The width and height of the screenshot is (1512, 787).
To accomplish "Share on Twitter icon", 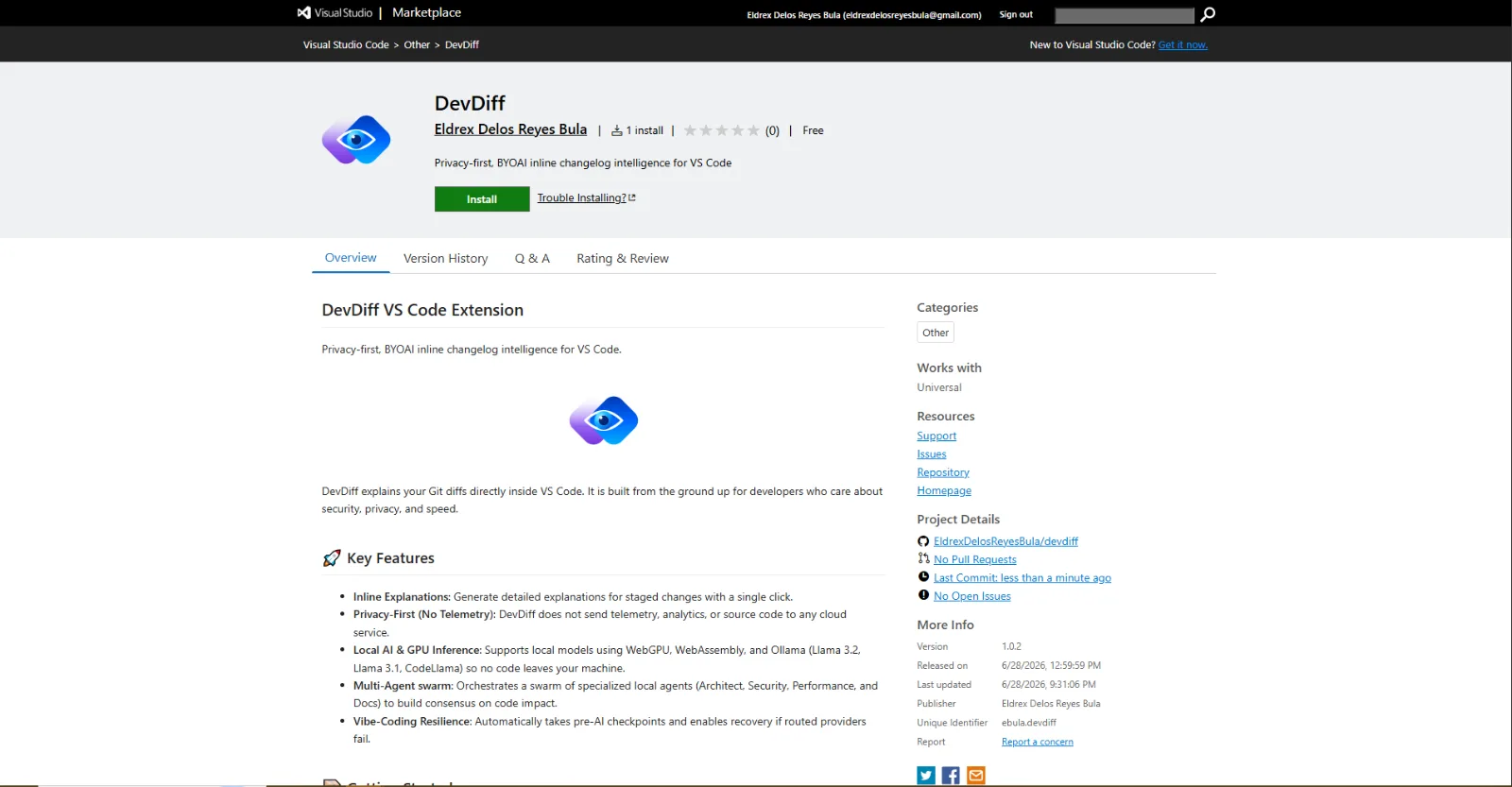I will [926, 776].
